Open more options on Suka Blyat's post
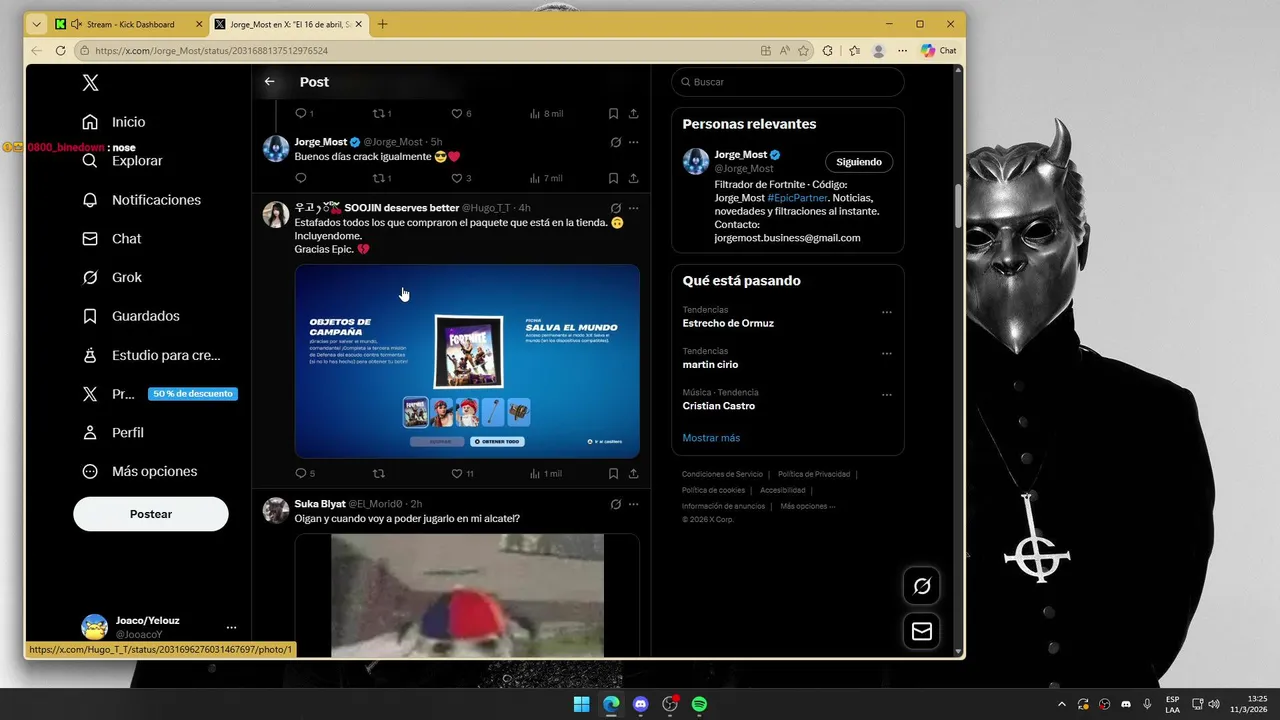 [x=634, y=504]
